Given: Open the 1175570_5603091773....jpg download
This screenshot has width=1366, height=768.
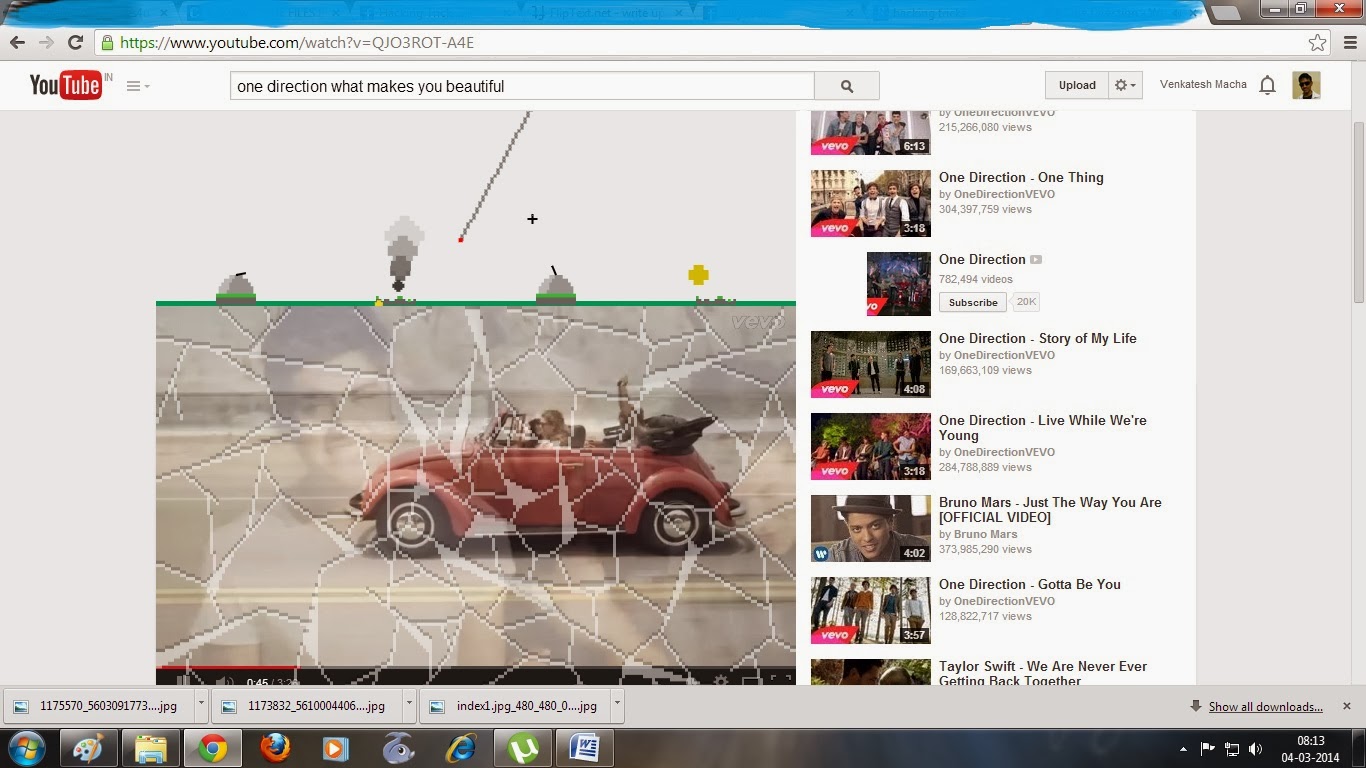Looking at the screenshot, I should pos(98,705).
